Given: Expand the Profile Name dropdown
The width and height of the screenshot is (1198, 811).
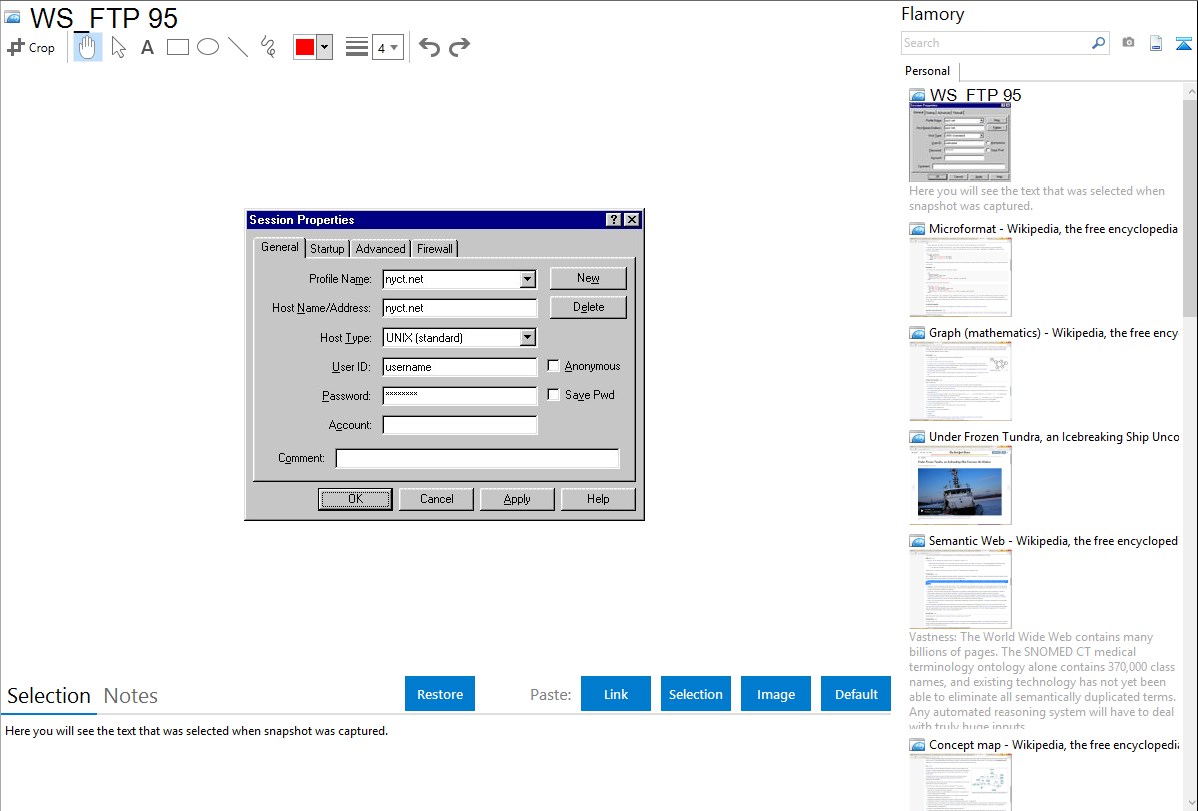Looking at the screenshot, I should click(x=528, y=279).
